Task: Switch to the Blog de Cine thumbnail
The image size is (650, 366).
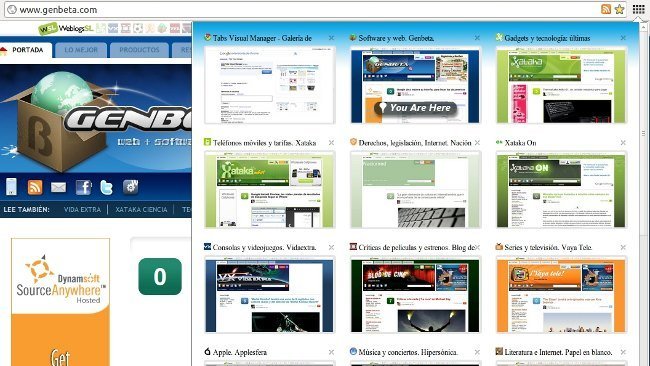Action: tap(415, 294)
